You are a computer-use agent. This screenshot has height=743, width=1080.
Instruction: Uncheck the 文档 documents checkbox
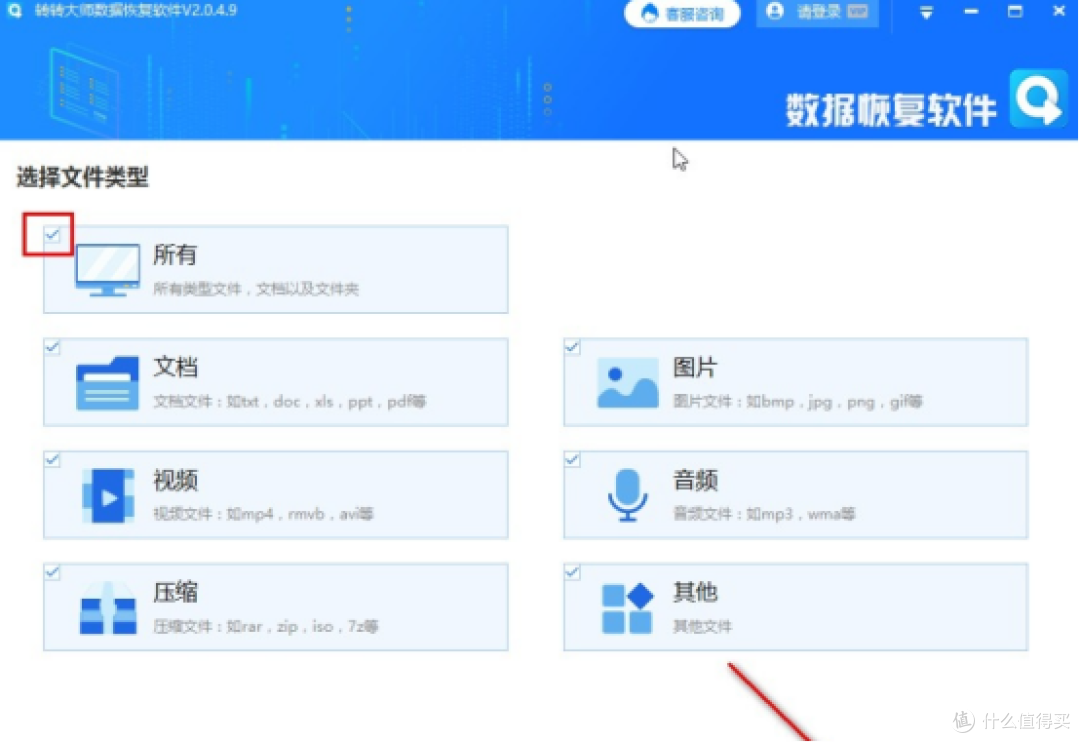tap(52, 346)
